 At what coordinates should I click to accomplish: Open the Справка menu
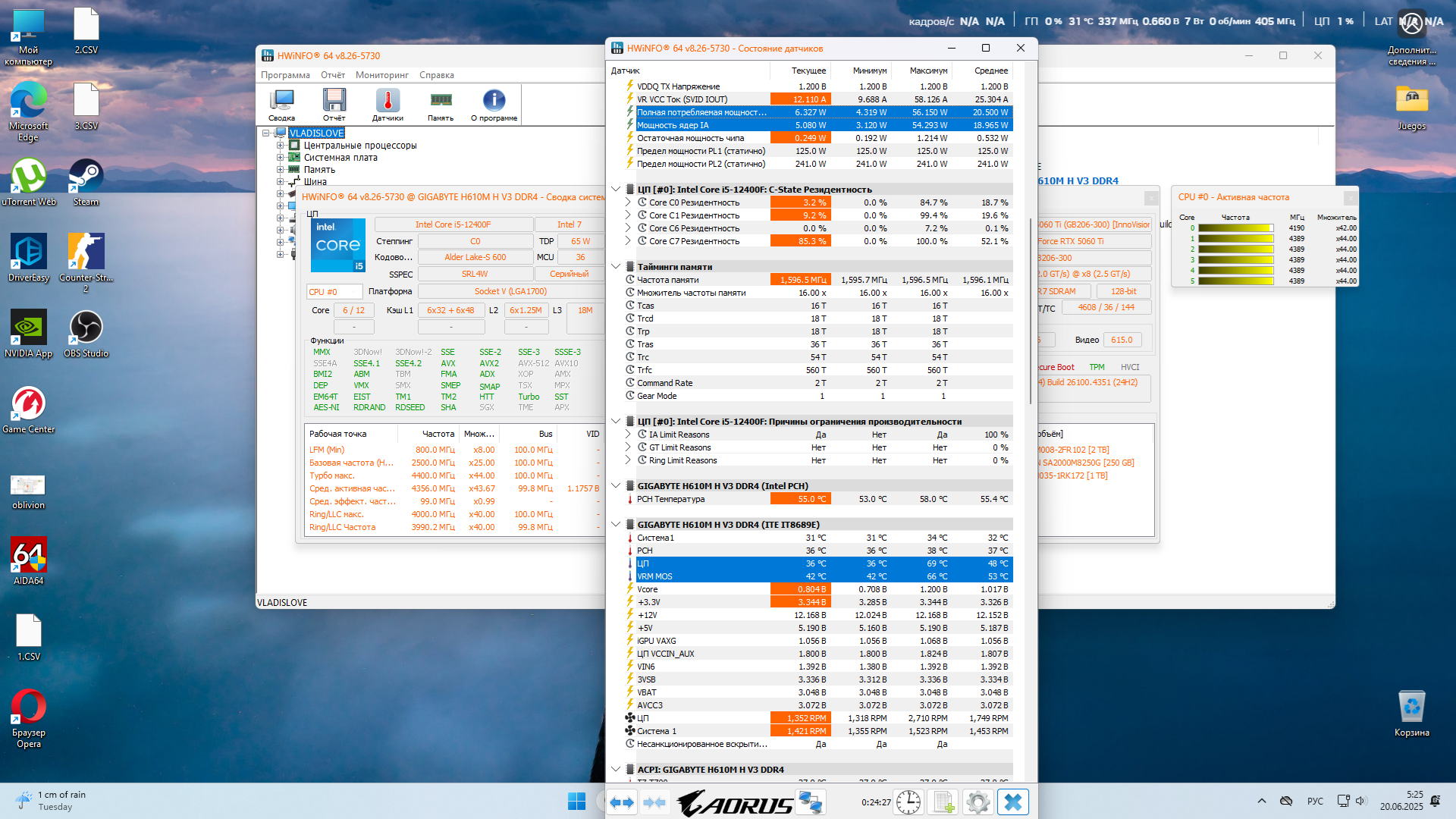click(437, 75)
